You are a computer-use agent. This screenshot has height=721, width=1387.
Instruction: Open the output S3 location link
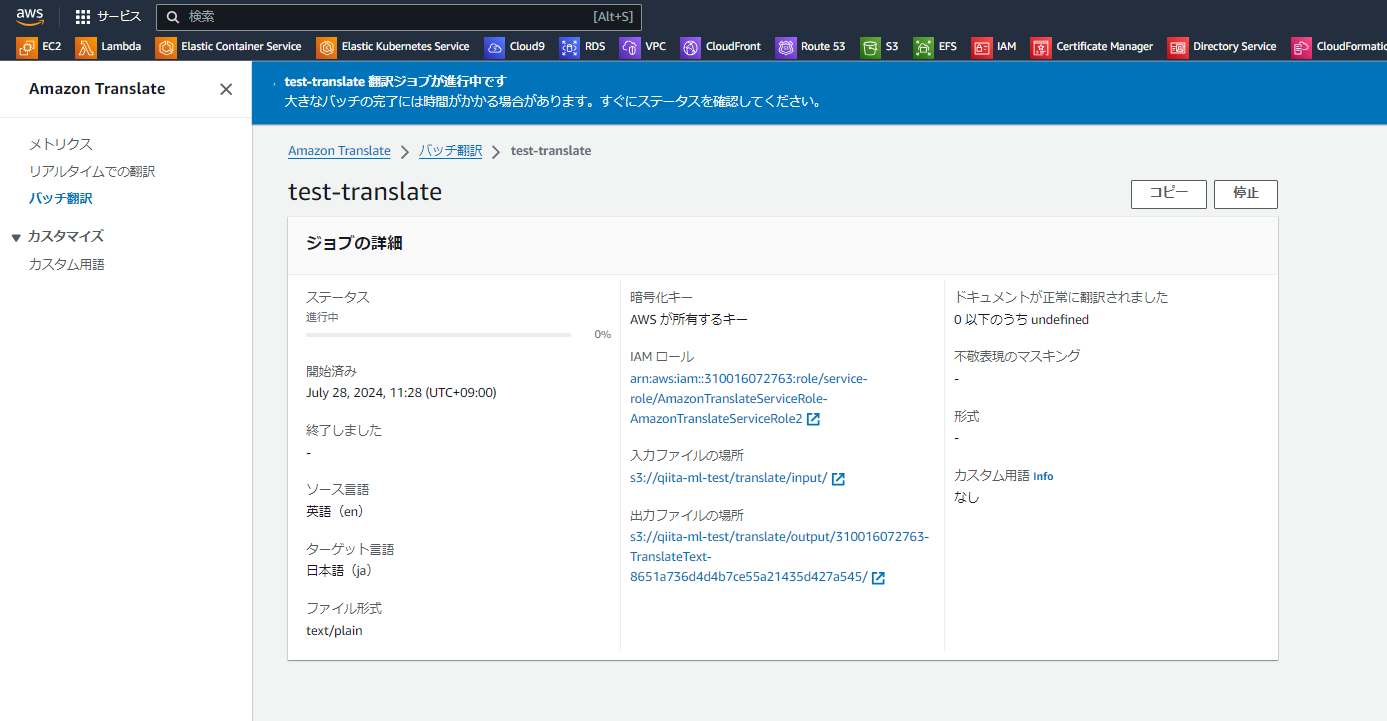point(779,557)
